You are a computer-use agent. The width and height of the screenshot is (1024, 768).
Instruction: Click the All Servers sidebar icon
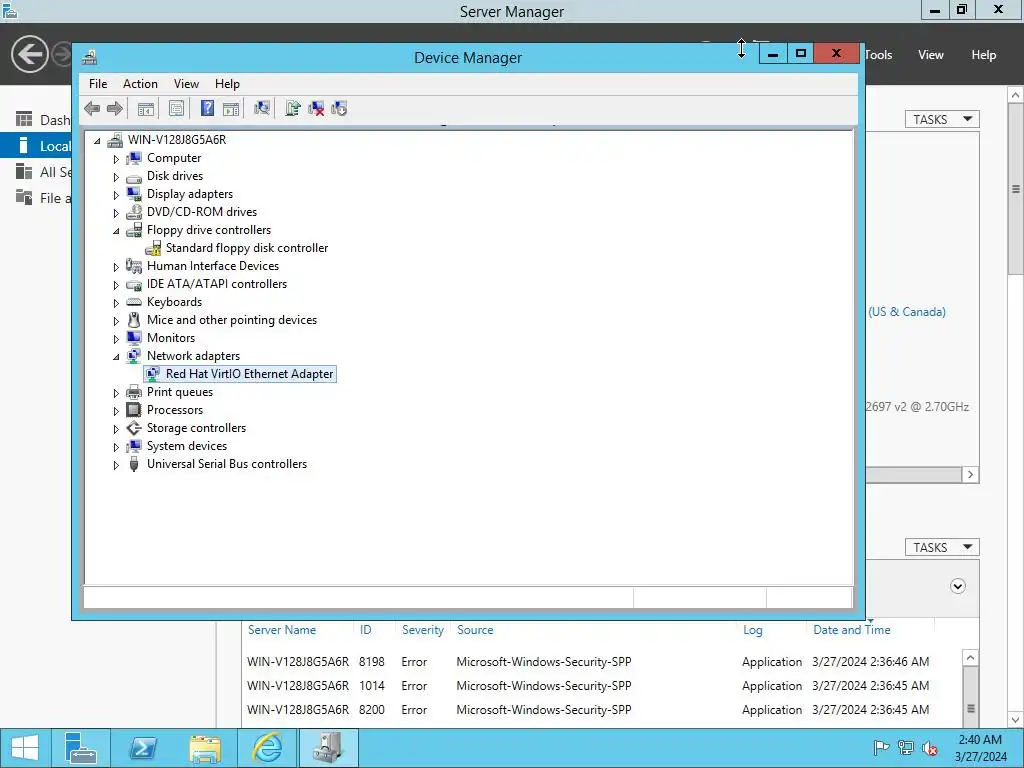(x=24, y=172)
